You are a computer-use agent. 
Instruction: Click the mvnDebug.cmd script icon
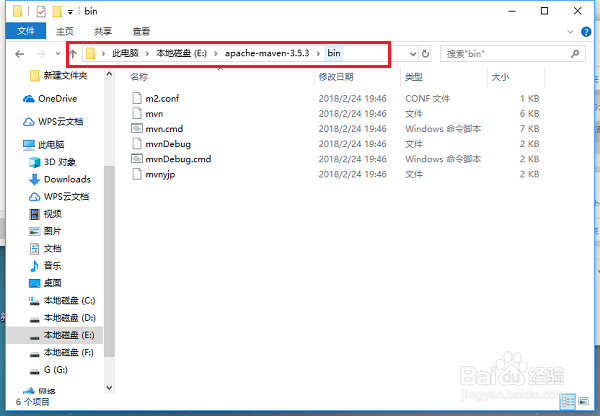click(x=137, y=158)
